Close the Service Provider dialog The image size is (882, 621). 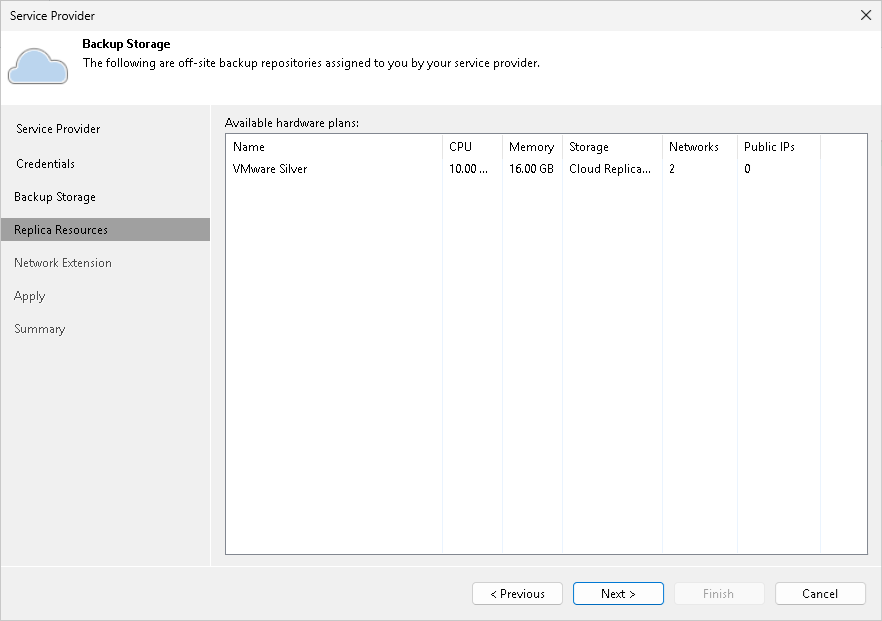click(x=865, y=15)
